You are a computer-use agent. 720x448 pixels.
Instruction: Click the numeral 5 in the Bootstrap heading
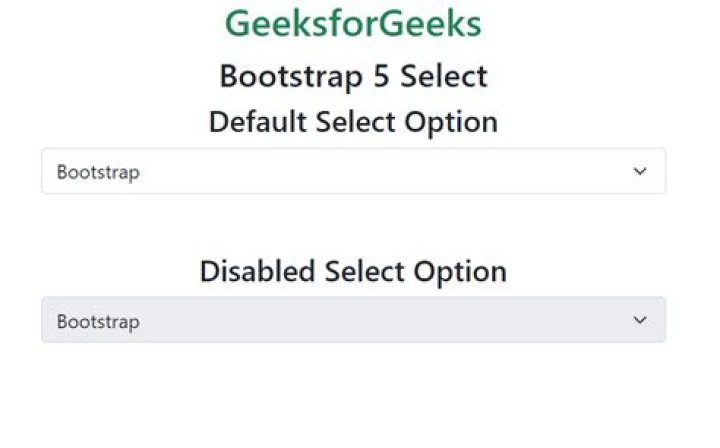[381, 76]
